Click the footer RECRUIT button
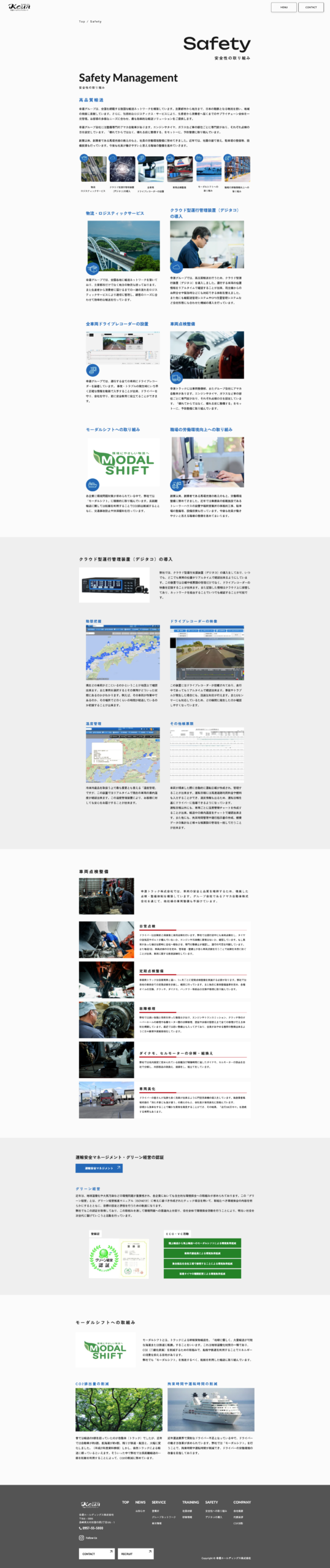The width and height of the screenshot is (330, 1568). (x=135, y=1553)
